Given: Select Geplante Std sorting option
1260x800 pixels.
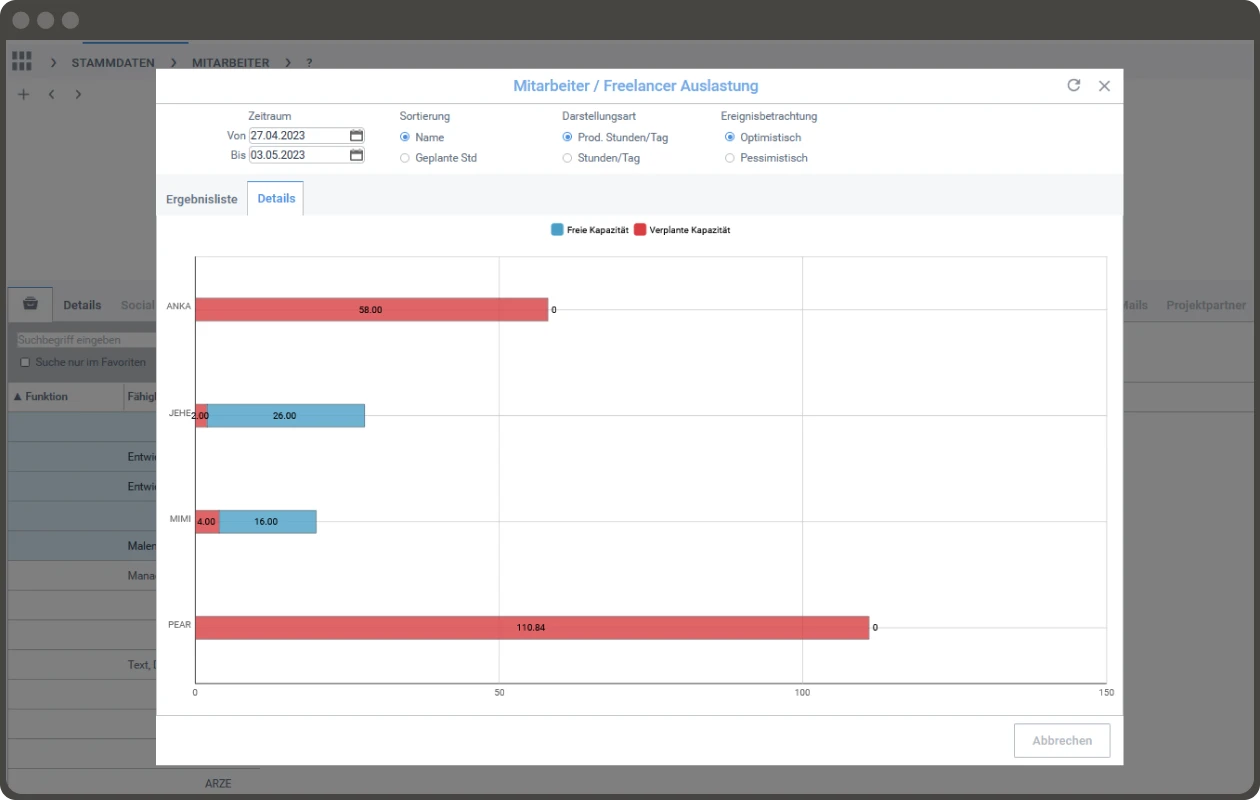Looking at the screenshot, I should click(x=405, y=158).
